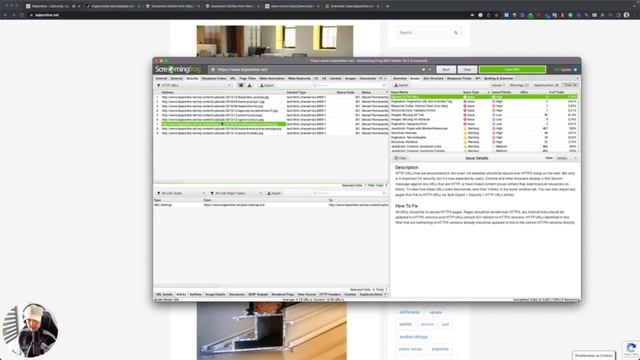Export the inlinks table
The image size is (640, 360).
click(x=274, y=193)
